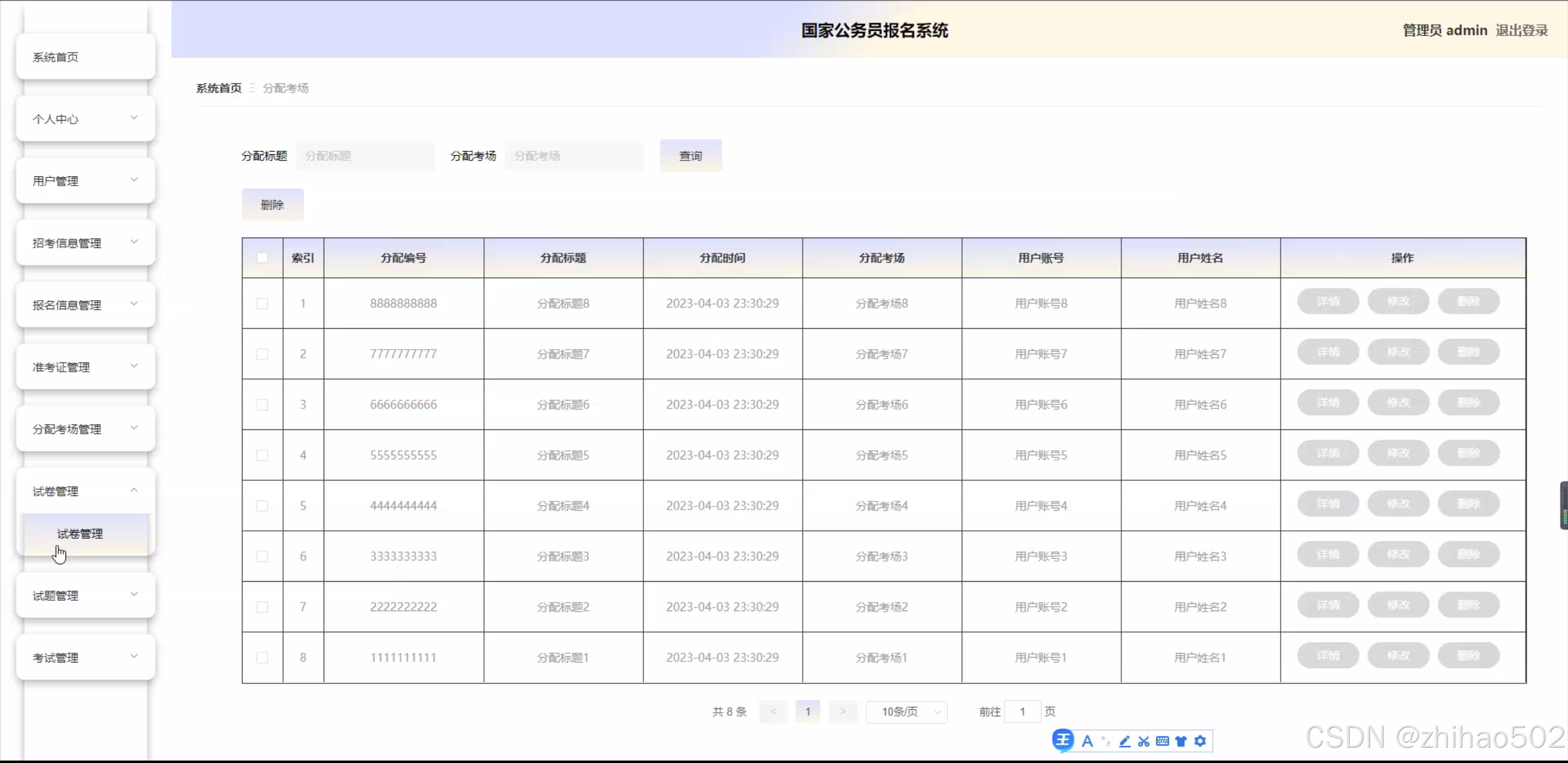Click the 查询 search button
Screen dimensions: 1568x763
click(691, 156)
